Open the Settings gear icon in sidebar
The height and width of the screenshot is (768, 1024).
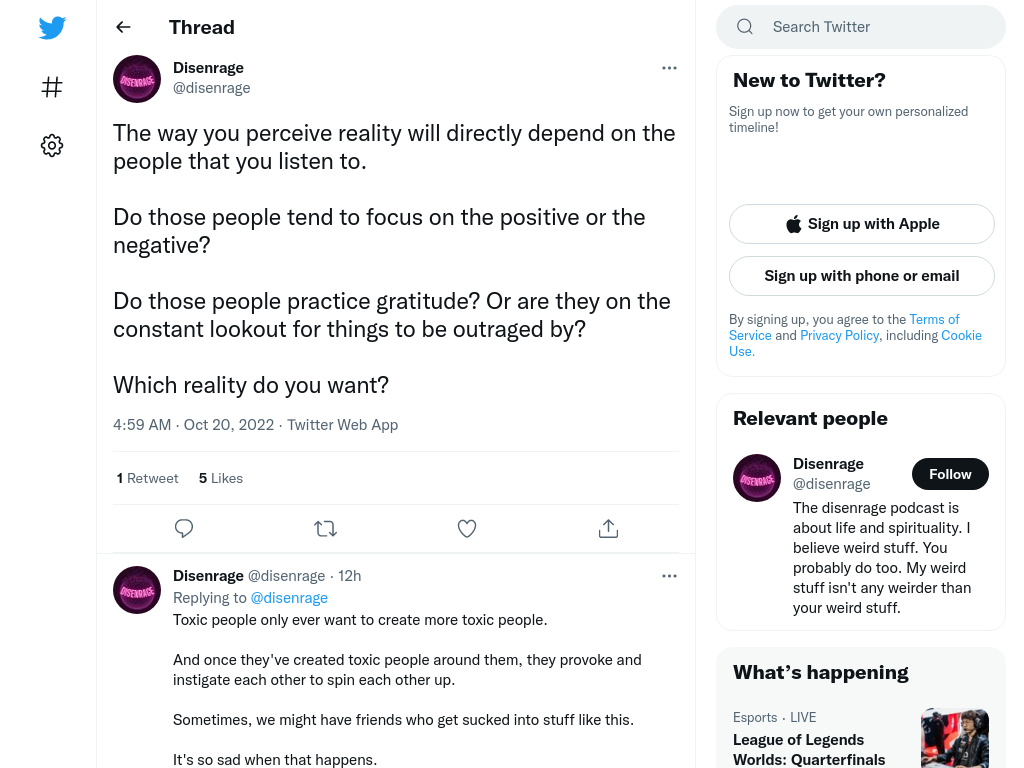tap(52, 145)
